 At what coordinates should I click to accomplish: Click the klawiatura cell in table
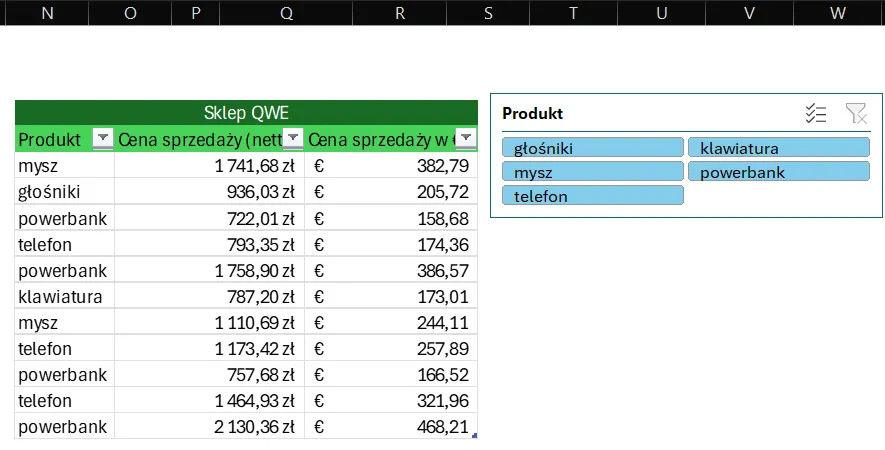coord(64,297)
